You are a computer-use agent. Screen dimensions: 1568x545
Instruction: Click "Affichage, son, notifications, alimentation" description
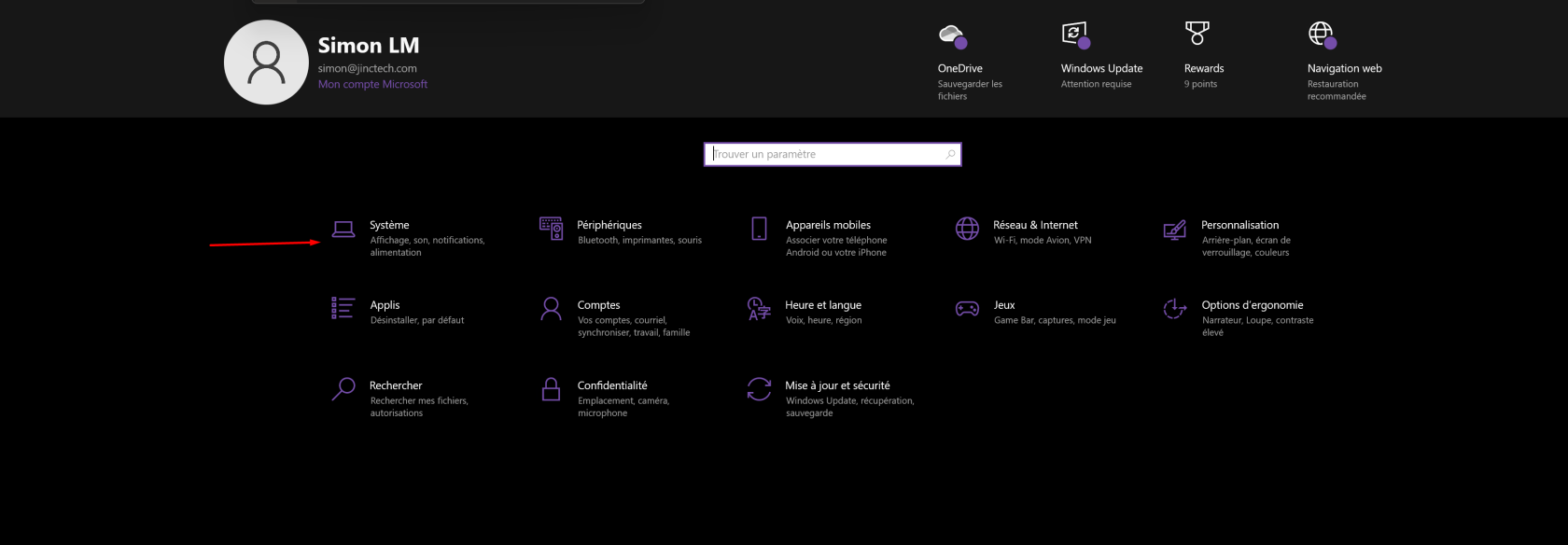[x=427, y=246]
